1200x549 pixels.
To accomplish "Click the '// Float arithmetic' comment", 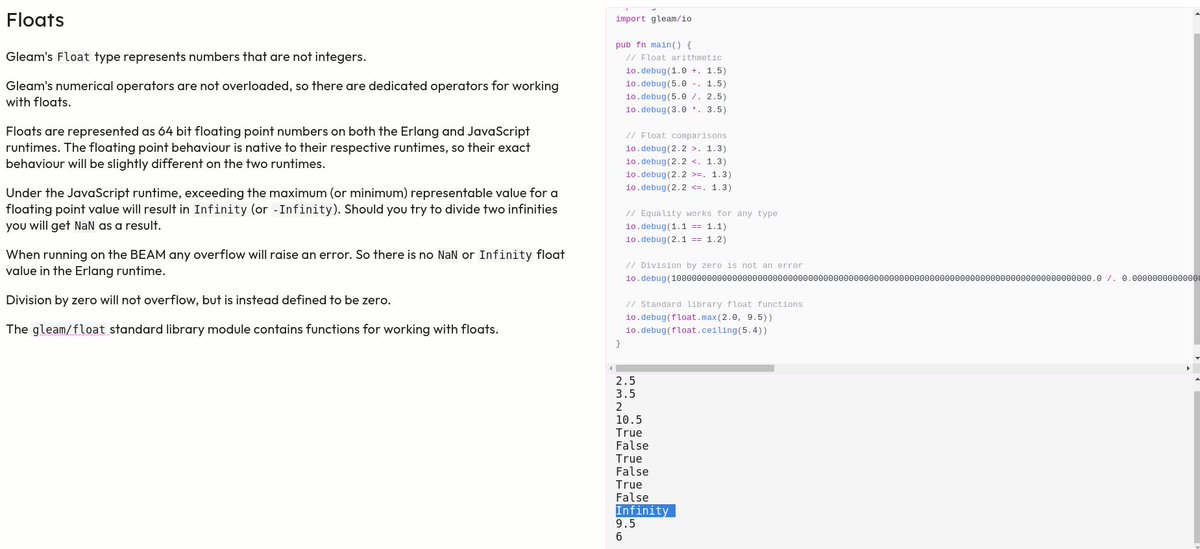I will (x=673, y=58).
